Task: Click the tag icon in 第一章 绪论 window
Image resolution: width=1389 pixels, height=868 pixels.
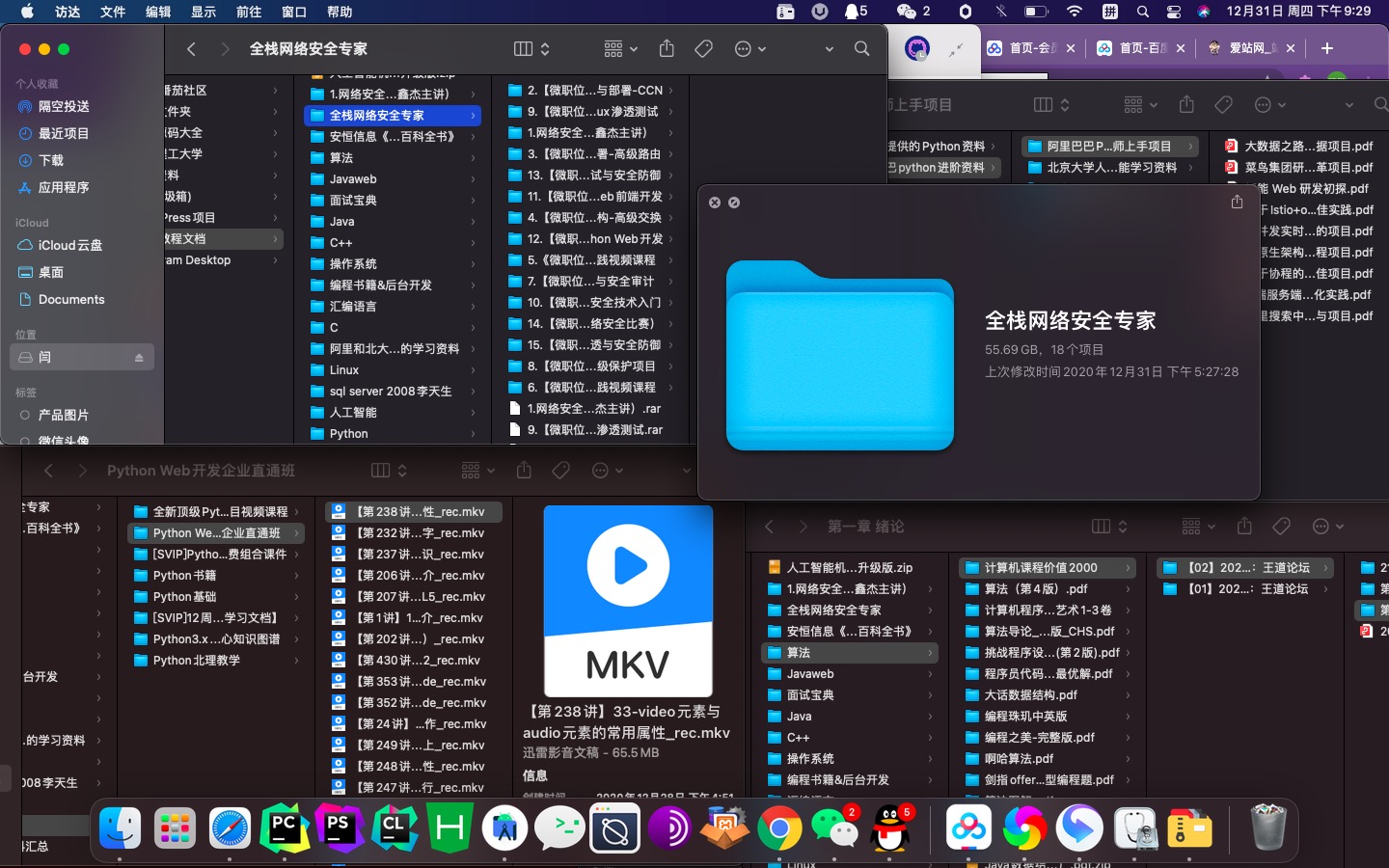Action: pos(1282,527)
